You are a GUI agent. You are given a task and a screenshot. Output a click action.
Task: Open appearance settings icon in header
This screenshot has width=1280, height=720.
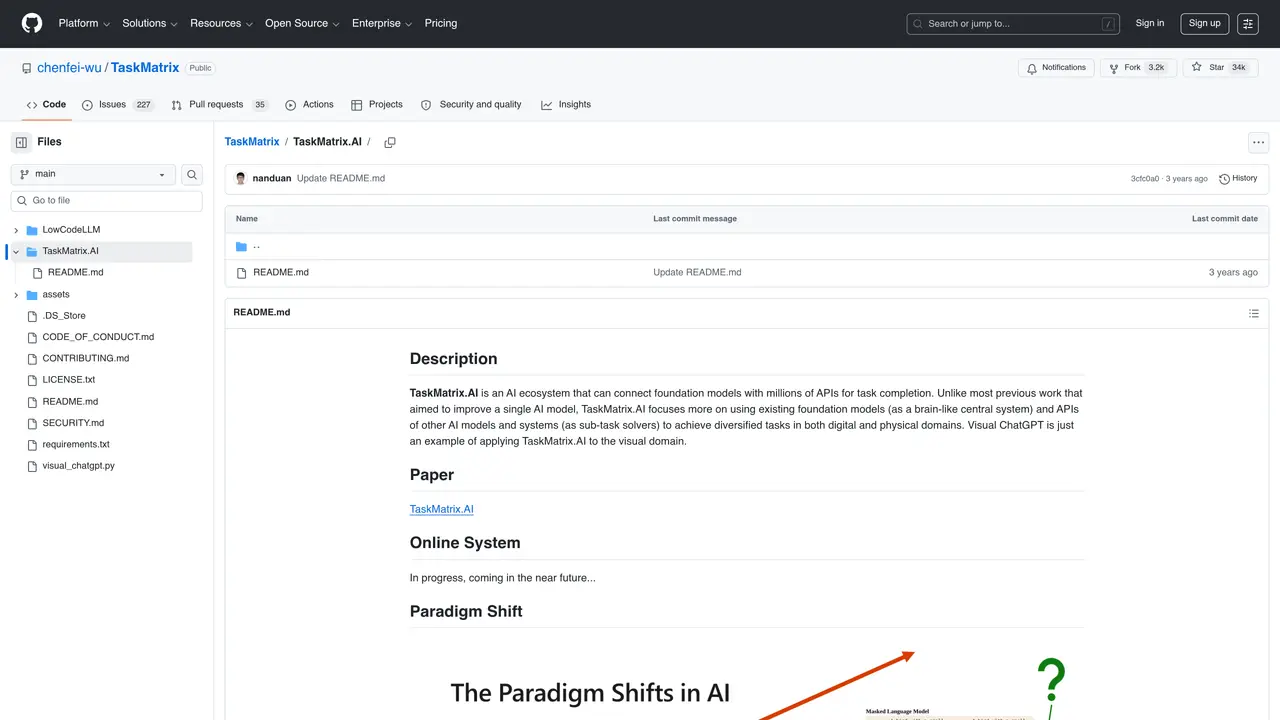pyautogui.click(x=1247, y=23)
